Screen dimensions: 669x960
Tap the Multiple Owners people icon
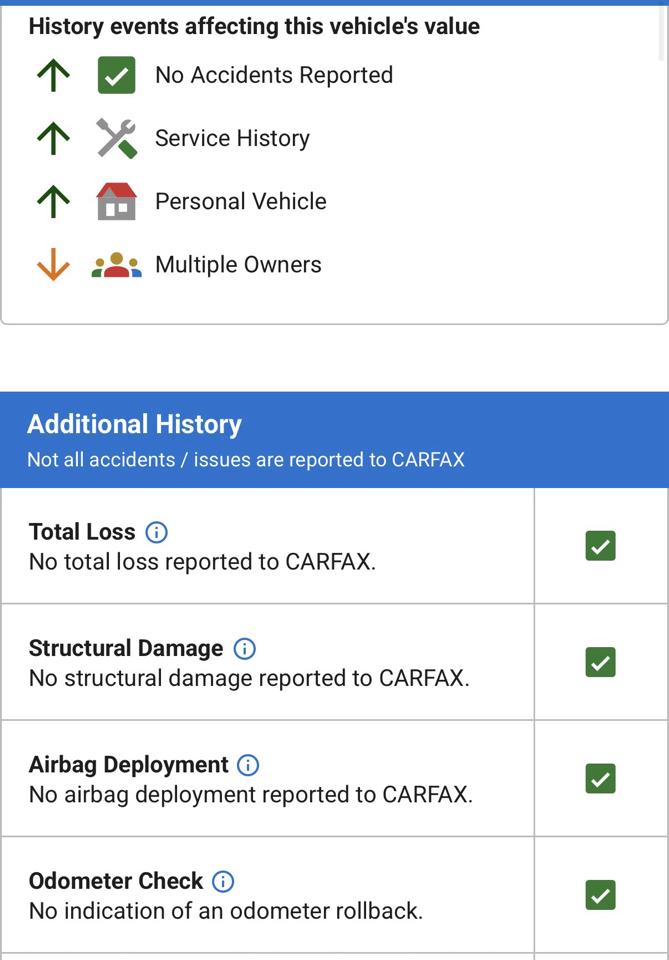pos(116,265)
